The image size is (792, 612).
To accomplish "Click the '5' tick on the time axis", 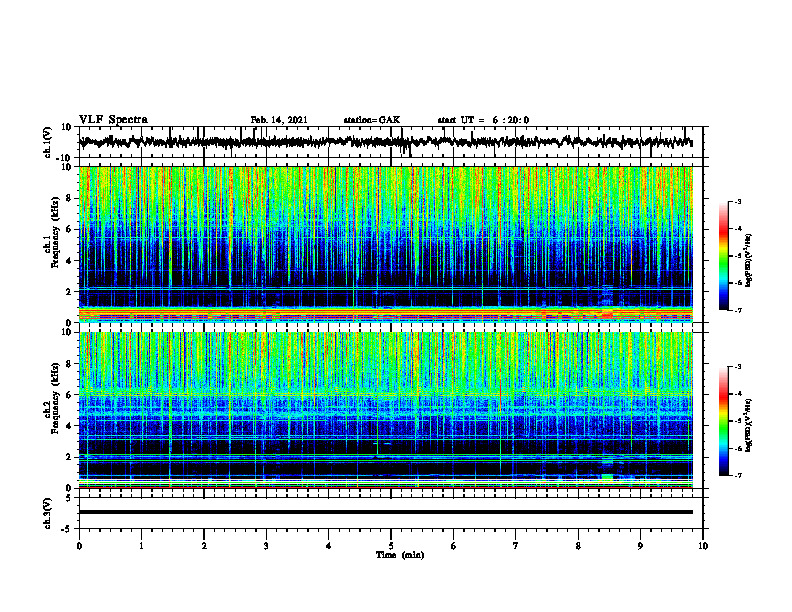I will [x=391, y=546].
